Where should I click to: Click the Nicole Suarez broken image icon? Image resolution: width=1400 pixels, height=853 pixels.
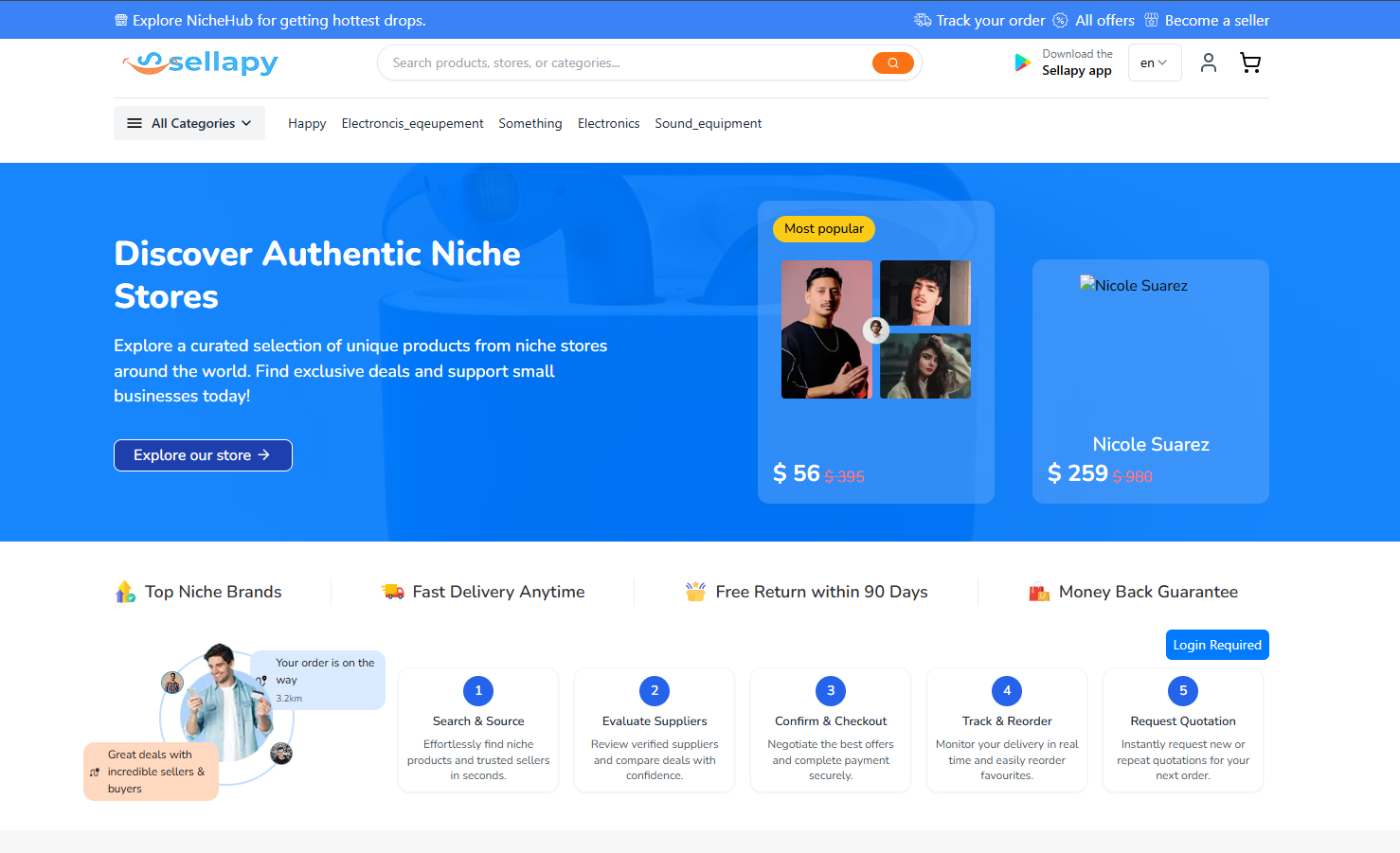[x=1087, y=283]
